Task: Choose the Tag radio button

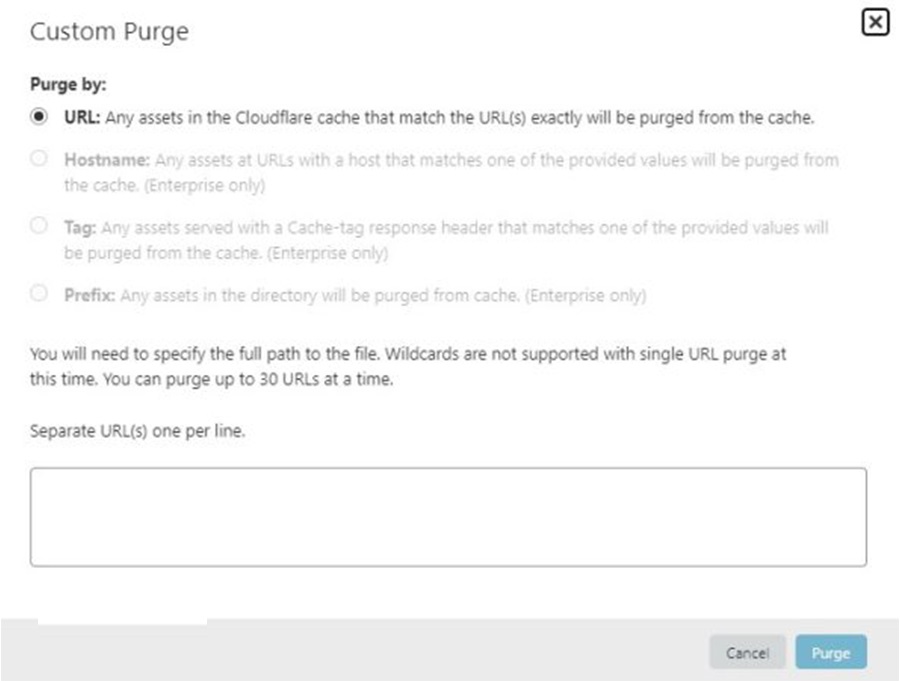Action: (x=39, y=226)
